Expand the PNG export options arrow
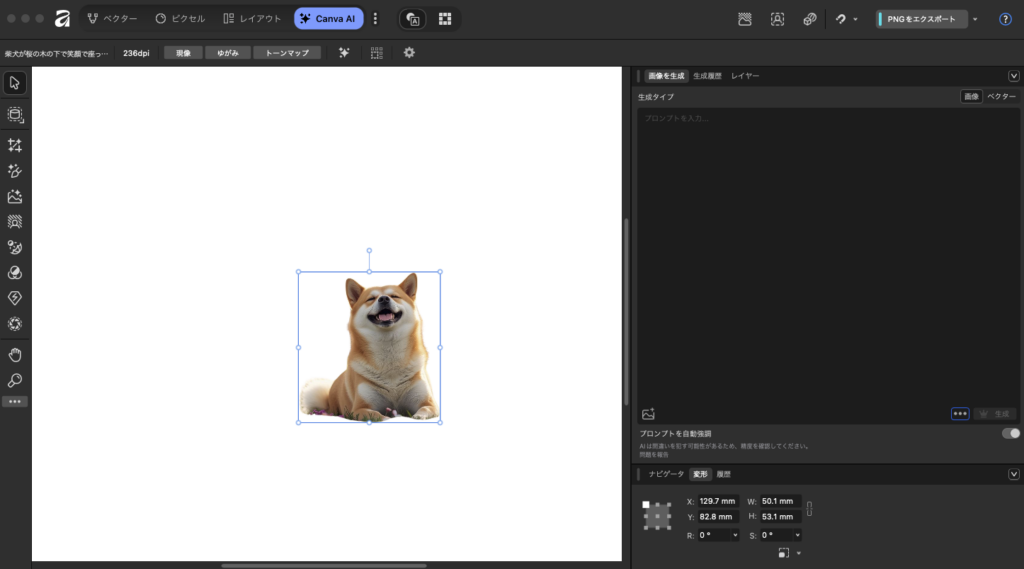This screenshot has height=569, width=1024. [975, 19]
